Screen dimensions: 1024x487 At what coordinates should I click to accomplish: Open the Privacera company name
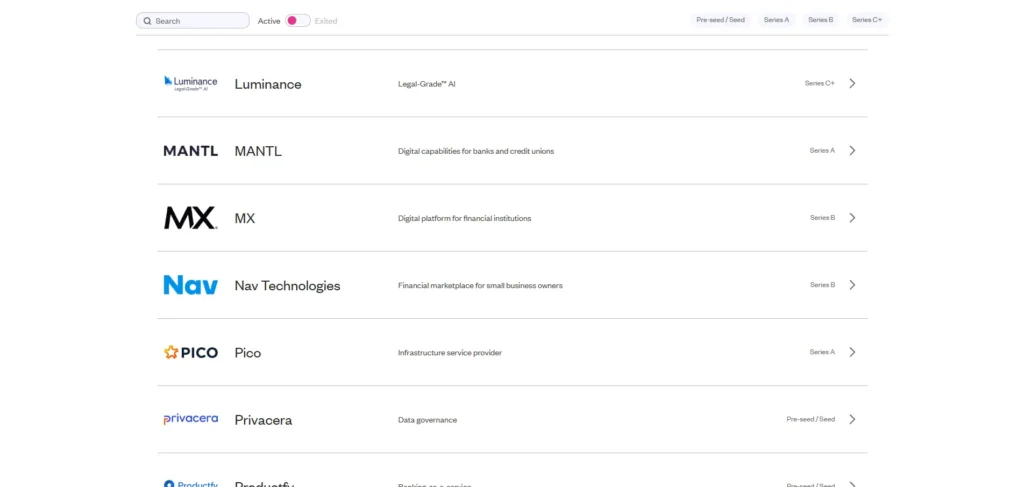pos(263,420)
